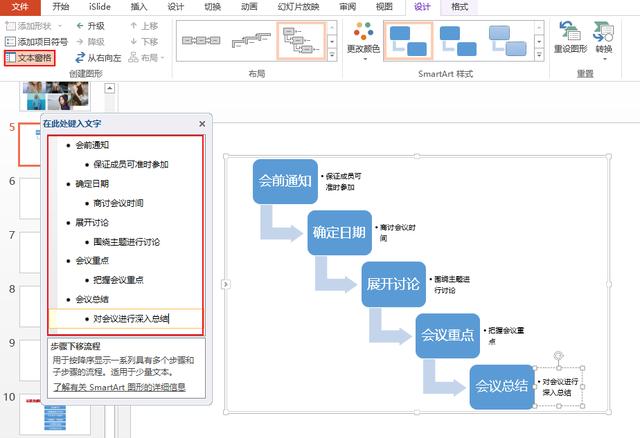Open the 布局 dropdown in 创建图形 group

(x=147, y=58)
